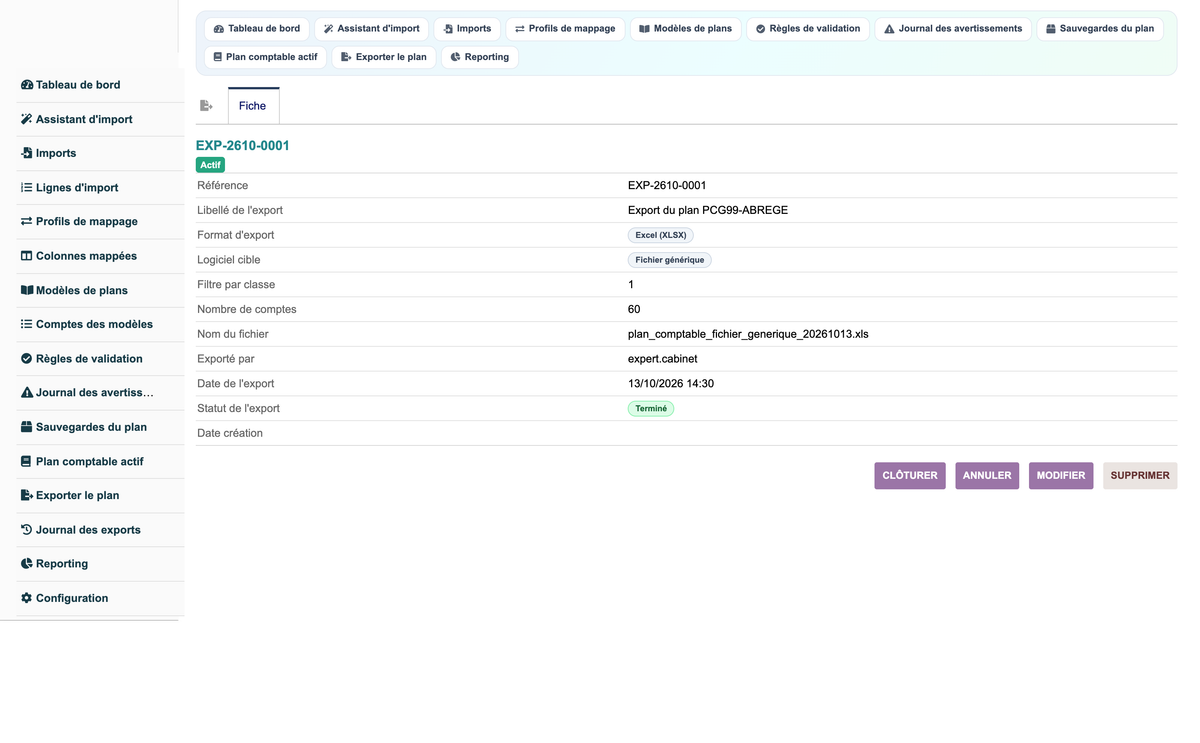Click the Filtre par classe label
The image size is (1200, 743).
[236, 285]
